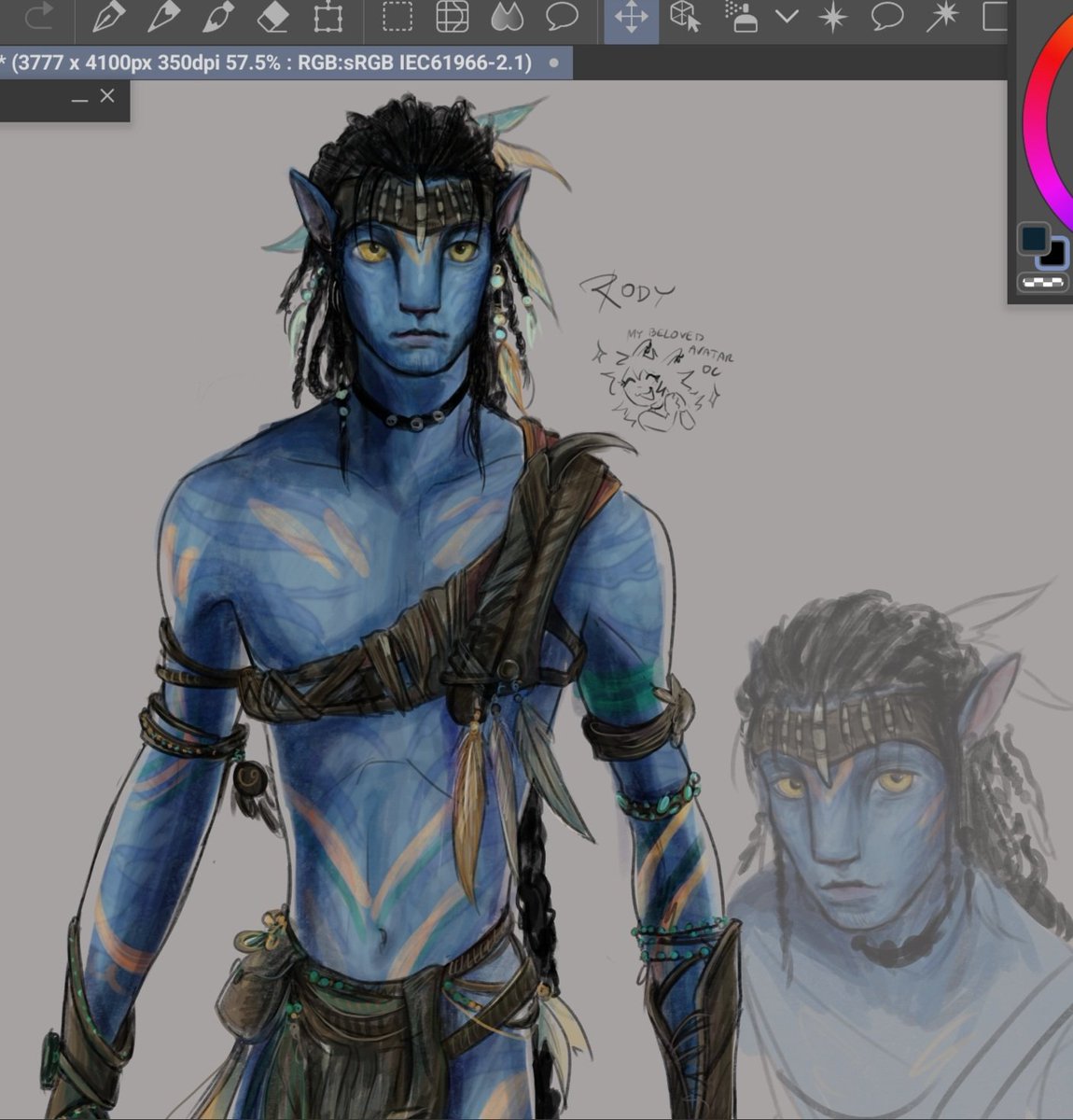Select the dashed rectangle Selection tool

tap(398, 18)
